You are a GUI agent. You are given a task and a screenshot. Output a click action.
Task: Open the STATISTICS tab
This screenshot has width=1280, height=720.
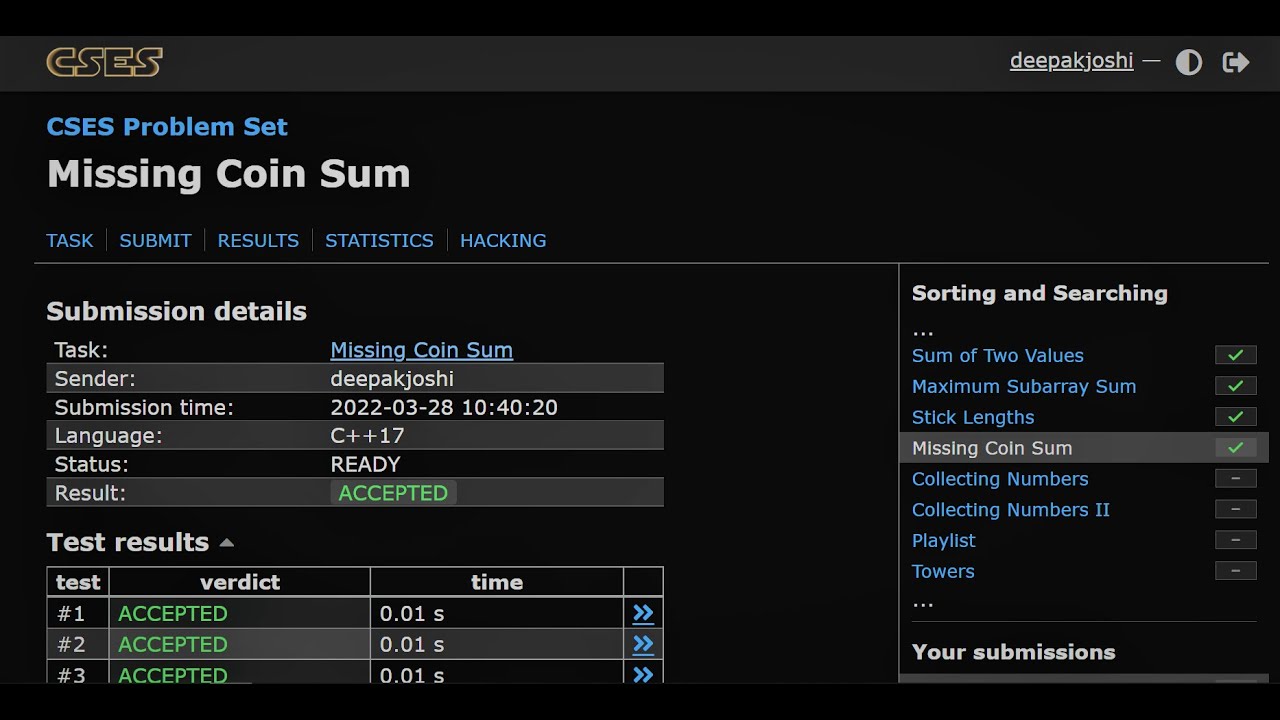pos(379,240)
